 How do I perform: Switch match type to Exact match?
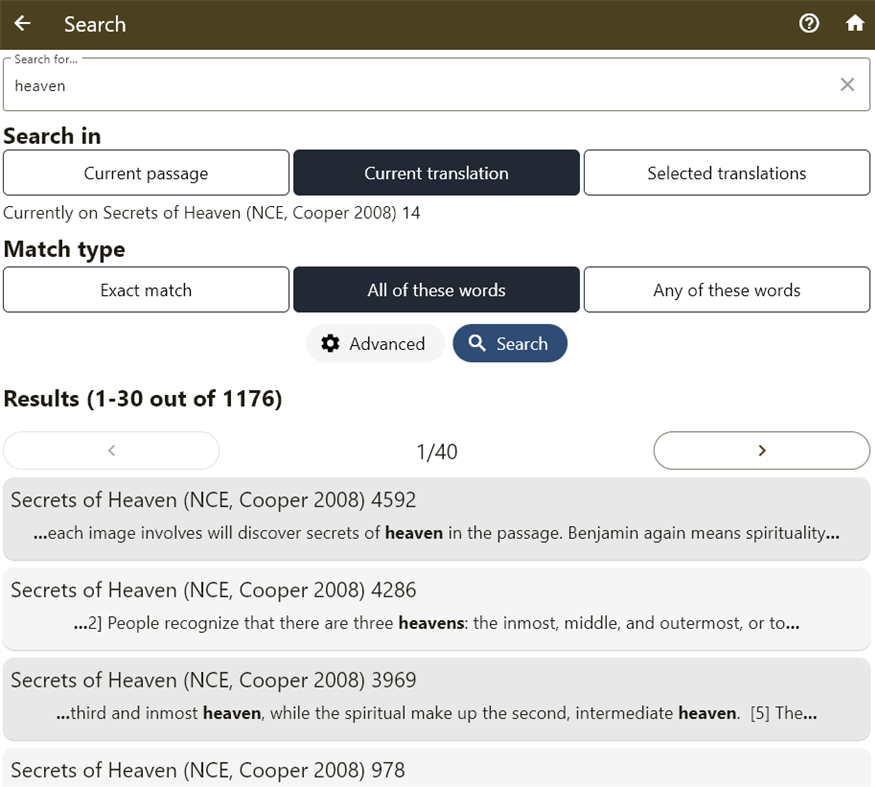point(145,290)
